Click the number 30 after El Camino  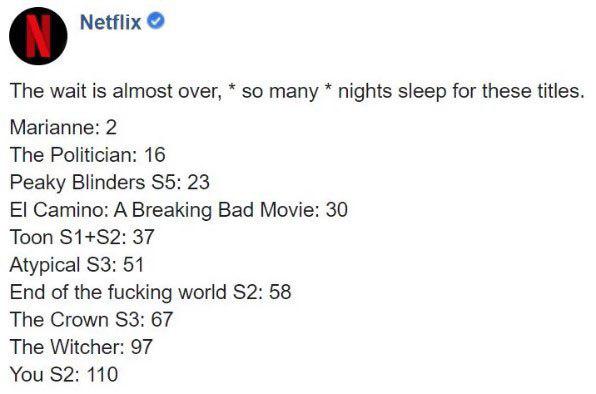(x=337, y=210)
